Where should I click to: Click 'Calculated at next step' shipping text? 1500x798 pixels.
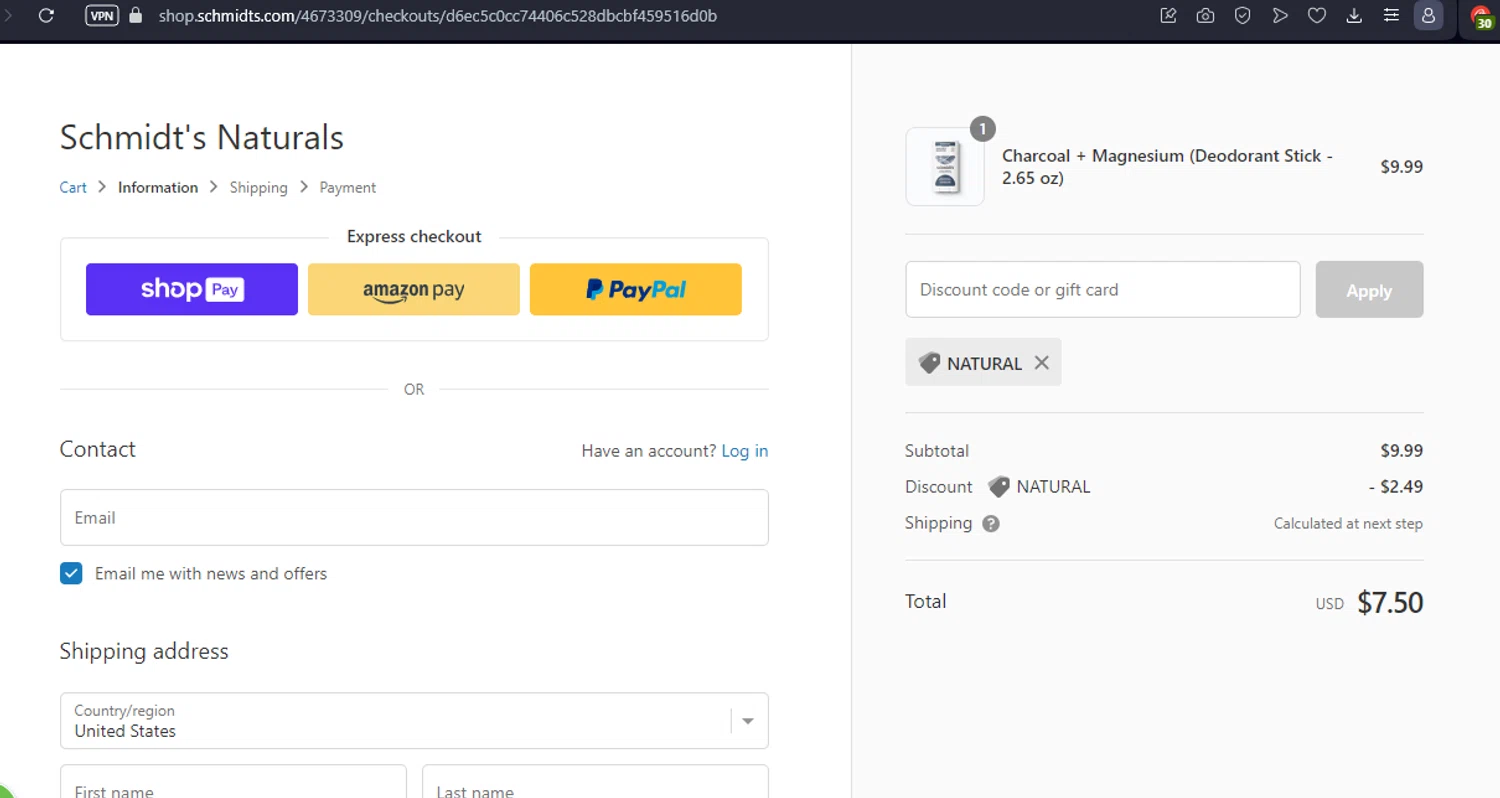[x=1348, y=523]
